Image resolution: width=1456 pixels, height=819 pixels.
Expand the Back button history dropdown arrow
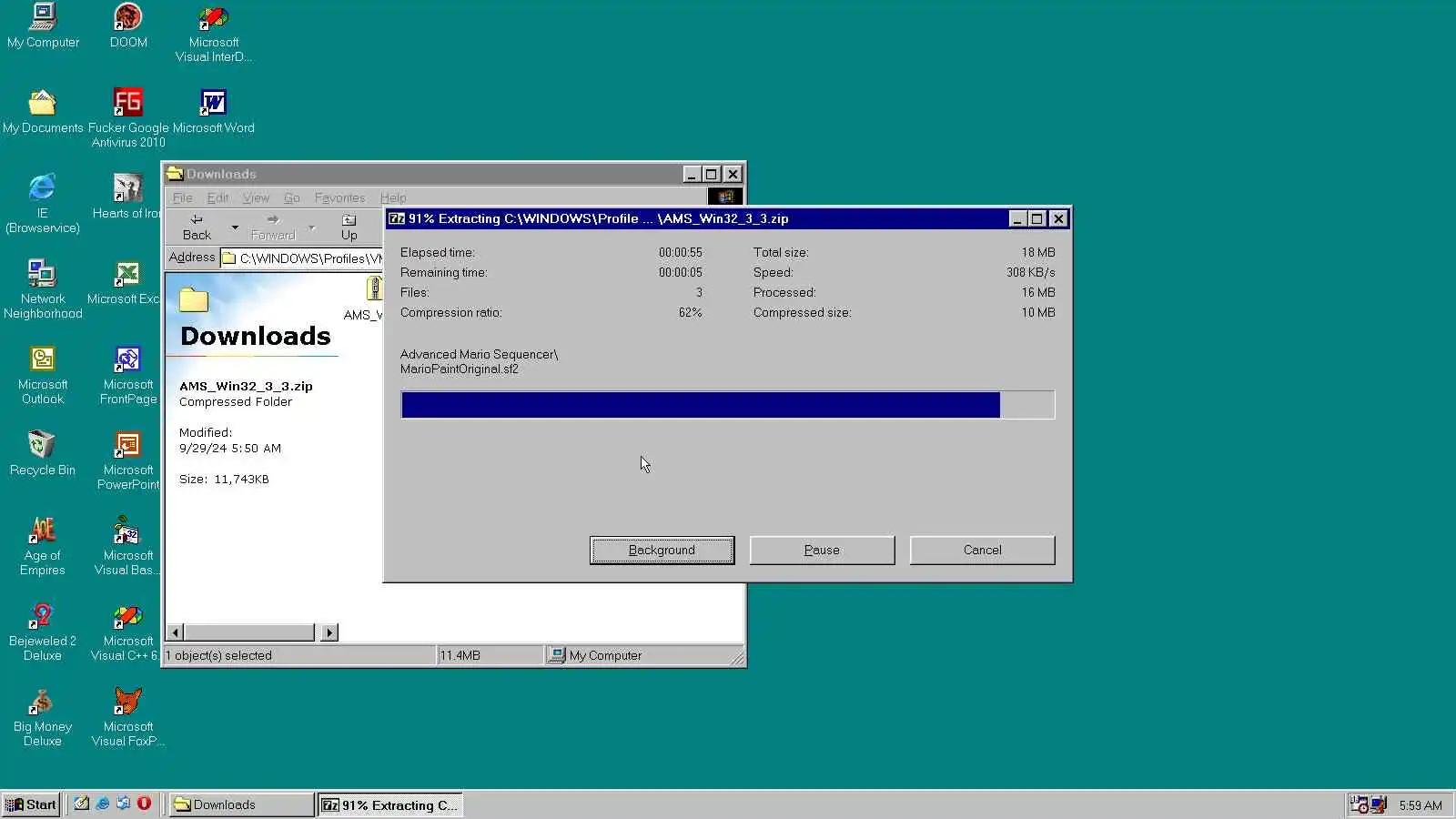pyautogui.click(x=235, y=227)
